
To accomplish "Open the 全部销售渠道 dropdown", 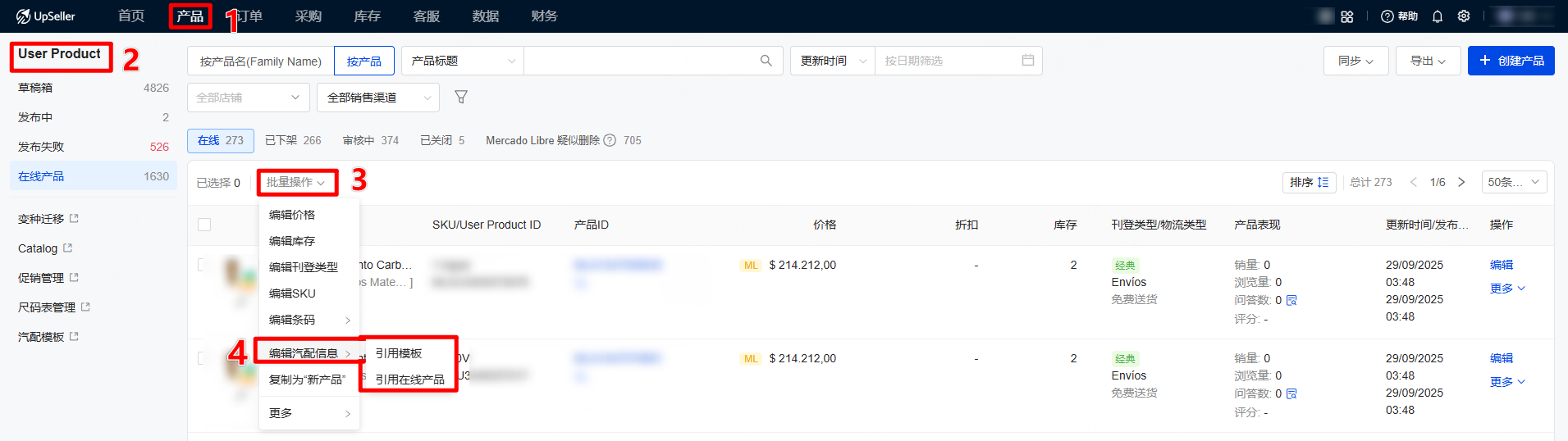I will pos(378,98).
